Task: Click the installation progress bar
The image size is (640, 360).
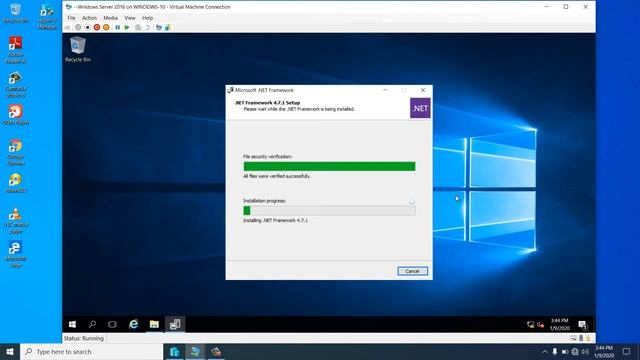Action: [x=329, y=210]
